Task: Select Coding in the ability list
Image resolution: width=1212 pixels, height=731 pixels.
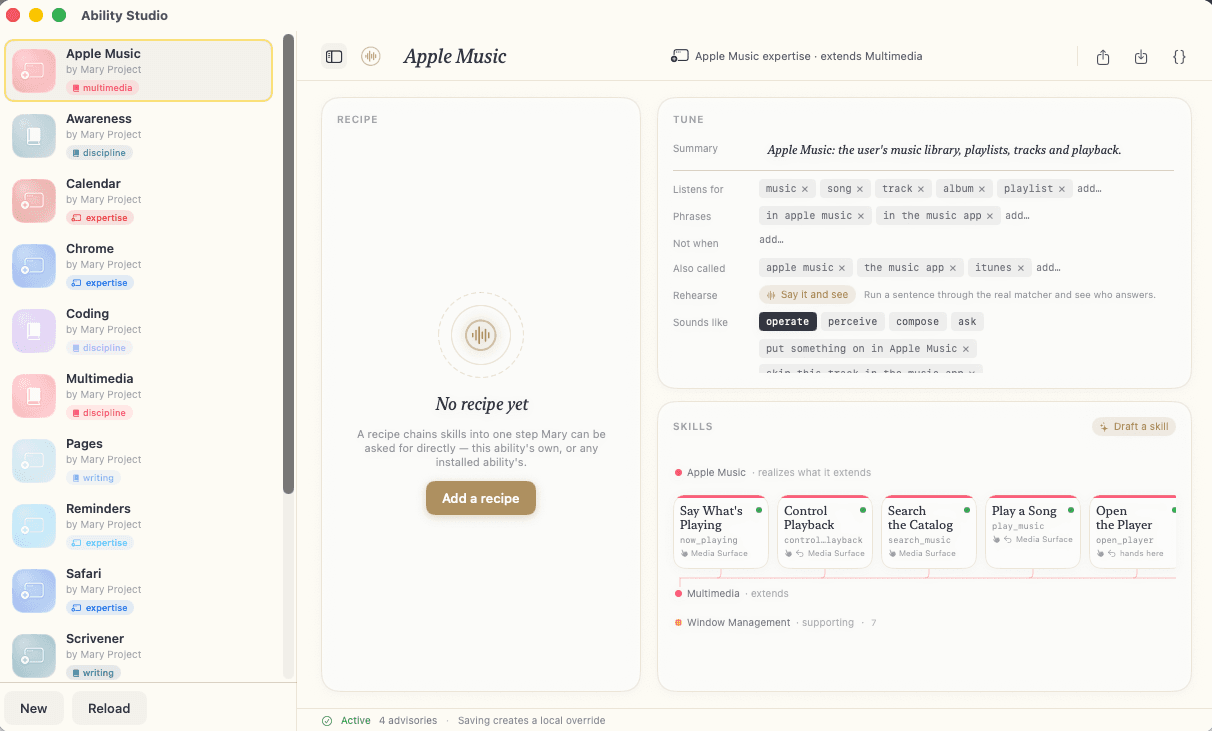Action: [x=139, y=331]
